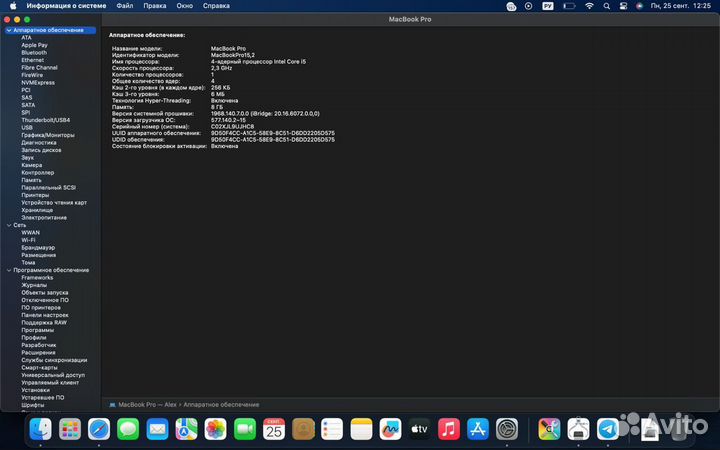720x450 pixels.
Task: Open the Информация о системе app menu
Action: 66,6
